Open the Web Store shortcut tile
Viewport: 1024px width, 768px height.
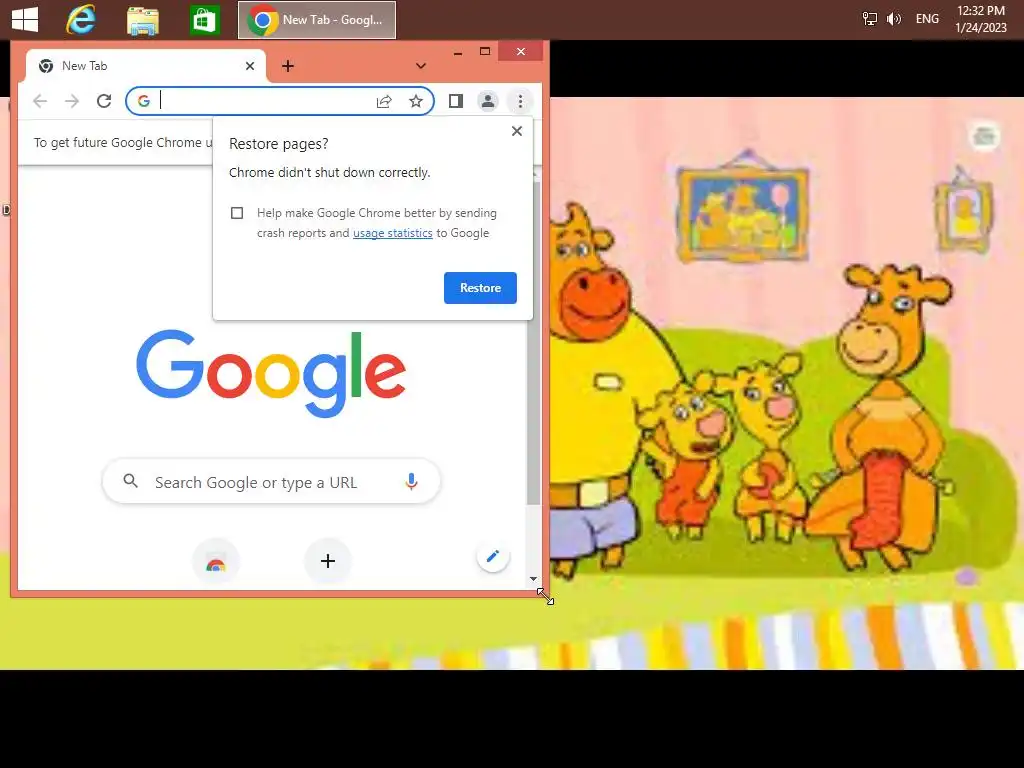[x=216, y=562]
